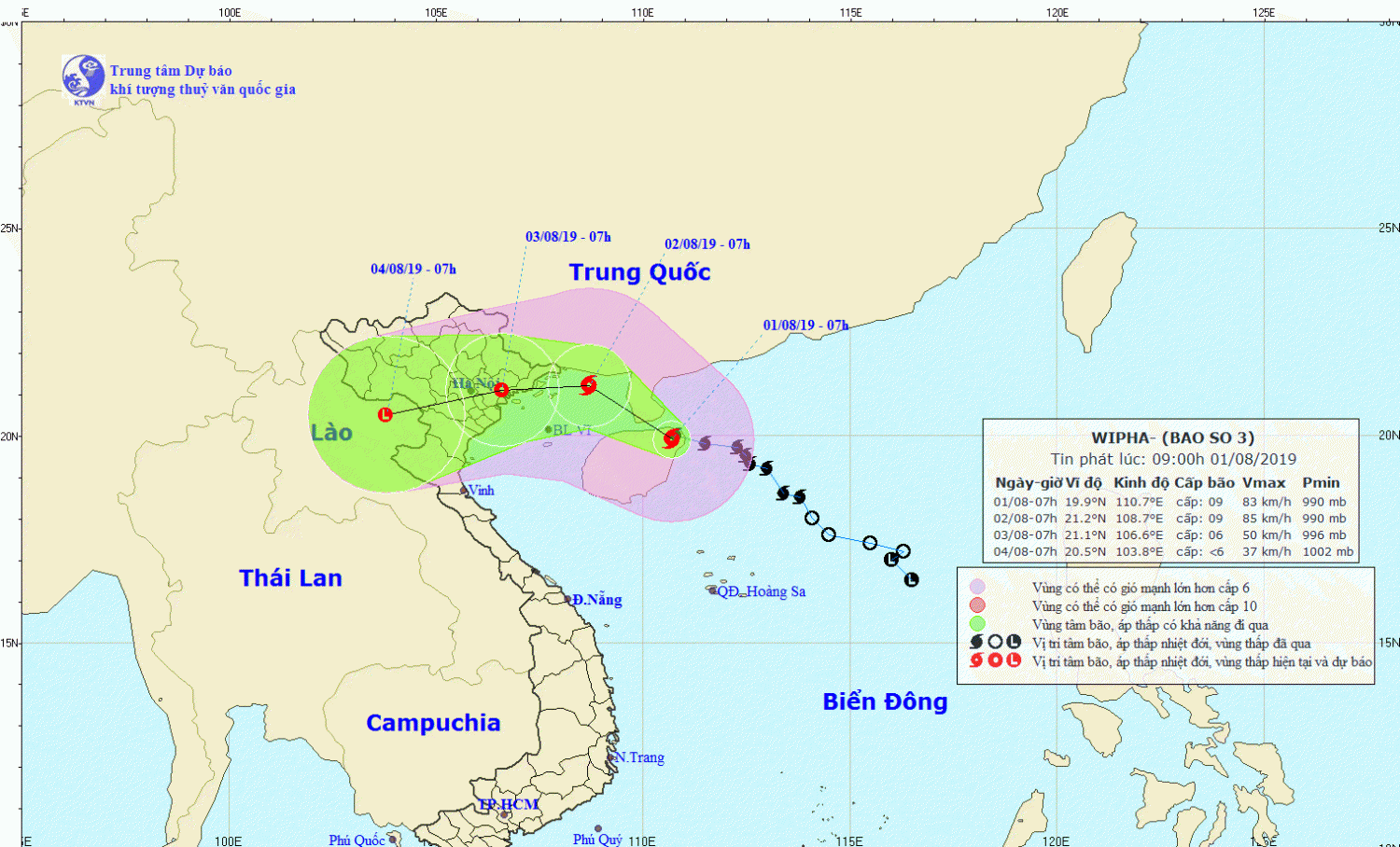Screen dimensions: 1400x847
Task: Click the 'Pmin' column header
Action: tap(1321, 483)
